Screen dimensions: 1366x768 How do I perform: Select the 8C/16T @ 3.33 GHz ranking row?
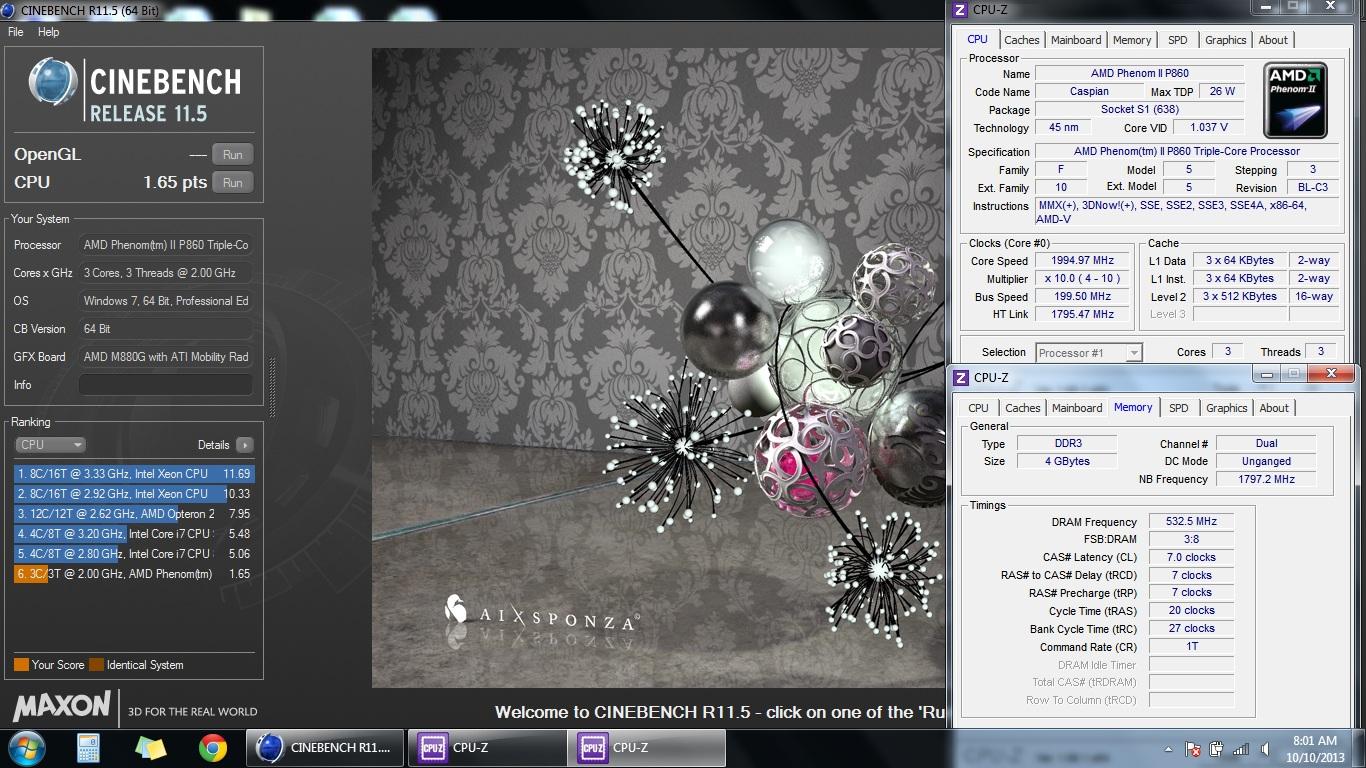coord(134,474)
